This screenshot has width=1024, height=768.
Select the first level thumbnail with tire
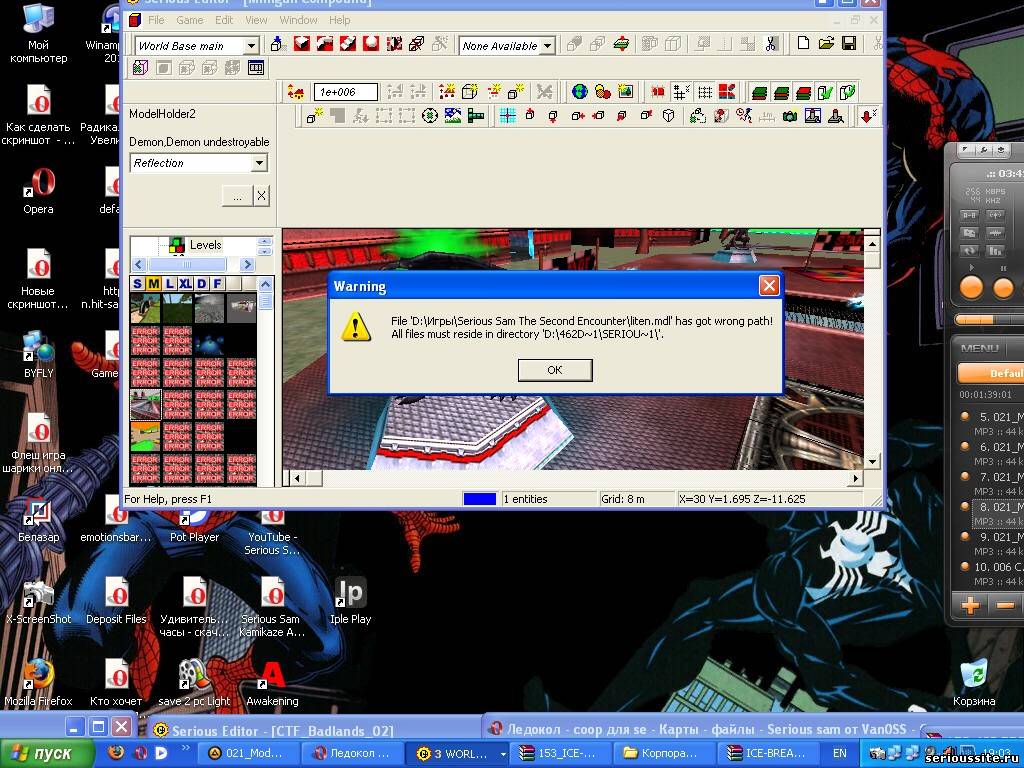pyautogui.click(x=146, y=308)
